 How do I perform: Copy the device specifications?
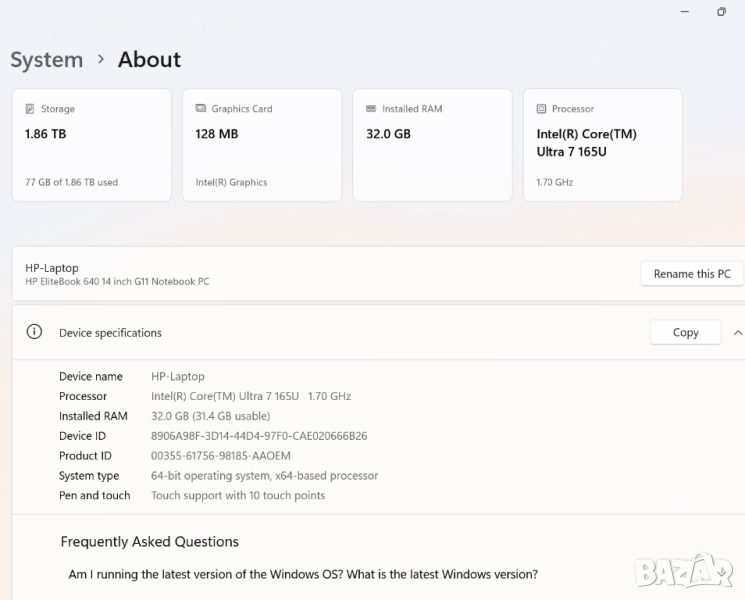tap(685, 332)
